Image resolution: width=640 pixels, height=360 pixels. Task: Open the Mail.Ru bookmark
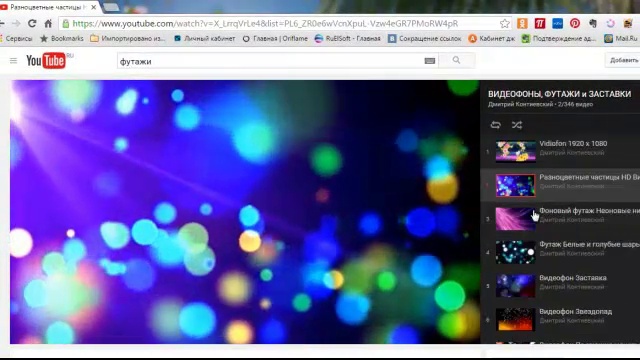point(621,38)
